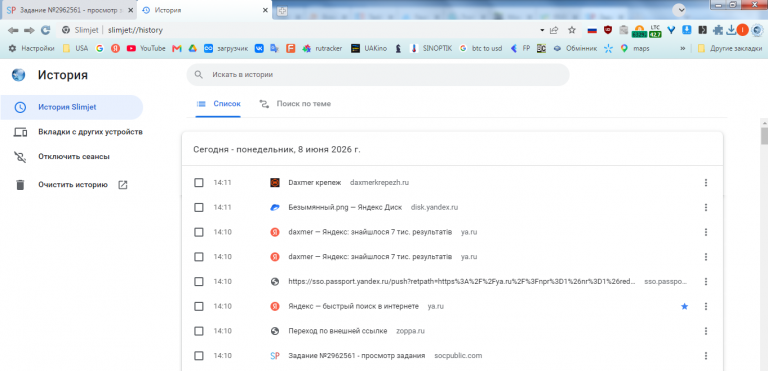This screenshot has width=768, height=371.
Task: Open the blue download arrow extension
Action: [x=687, y=30]
